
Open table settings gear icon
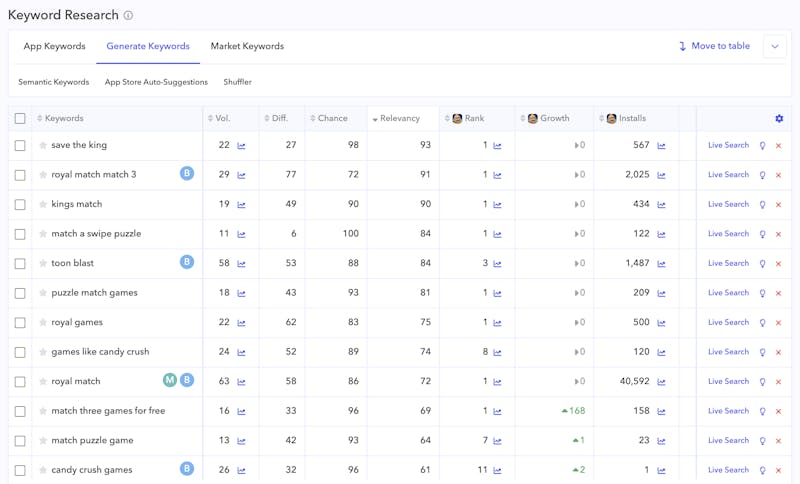pyautogui.click(x=779, y=119)
